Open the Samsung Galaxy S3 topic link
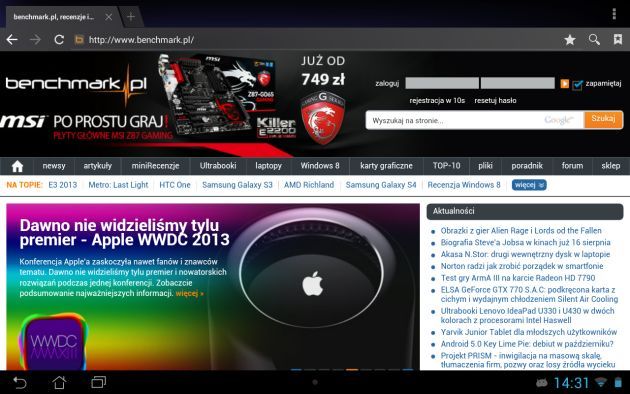 237,185
